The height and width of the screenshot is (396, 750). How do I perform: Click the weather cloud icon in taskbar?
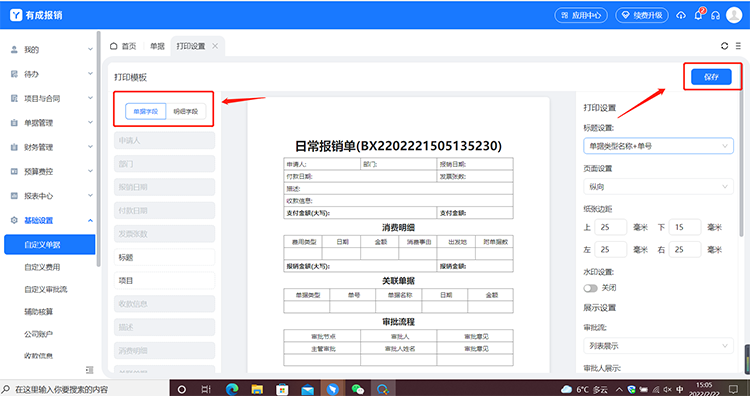tap(566, 389)
